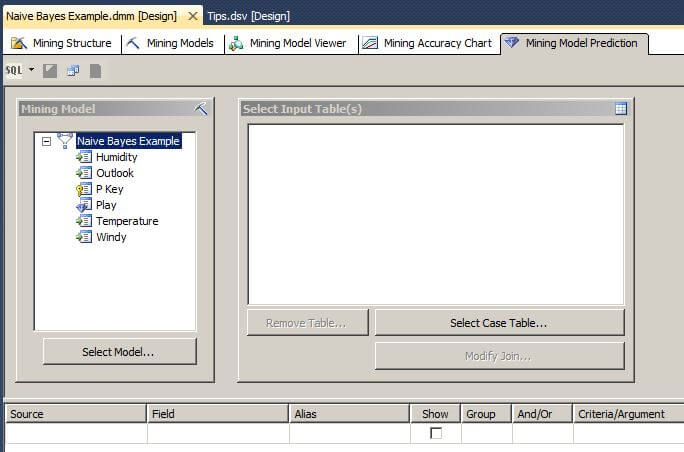Viewport: 684px width, 452px height.
Task: Click the input column icon next to Outlook
Action: 84,173
